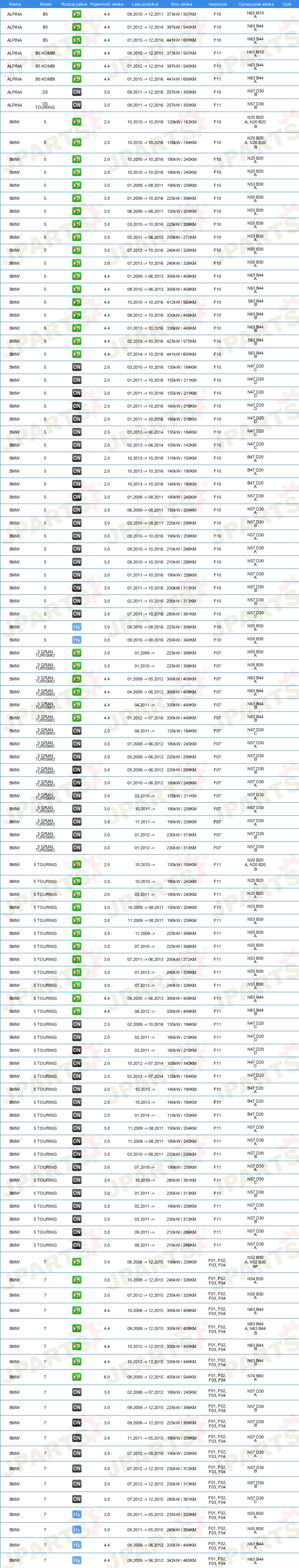
Task: Click production years 06.2008 -> 12.2015
Action: click(145, 1262)
